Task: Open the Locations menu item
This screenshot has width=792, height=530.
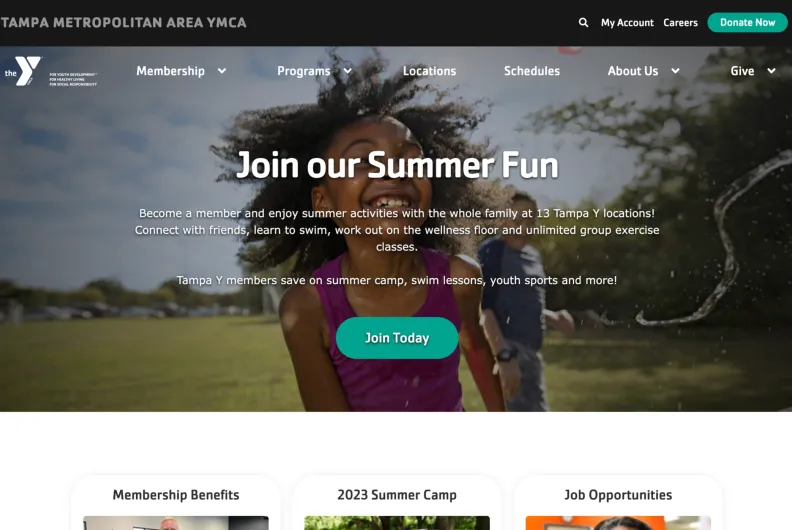Action: [429, 71]
